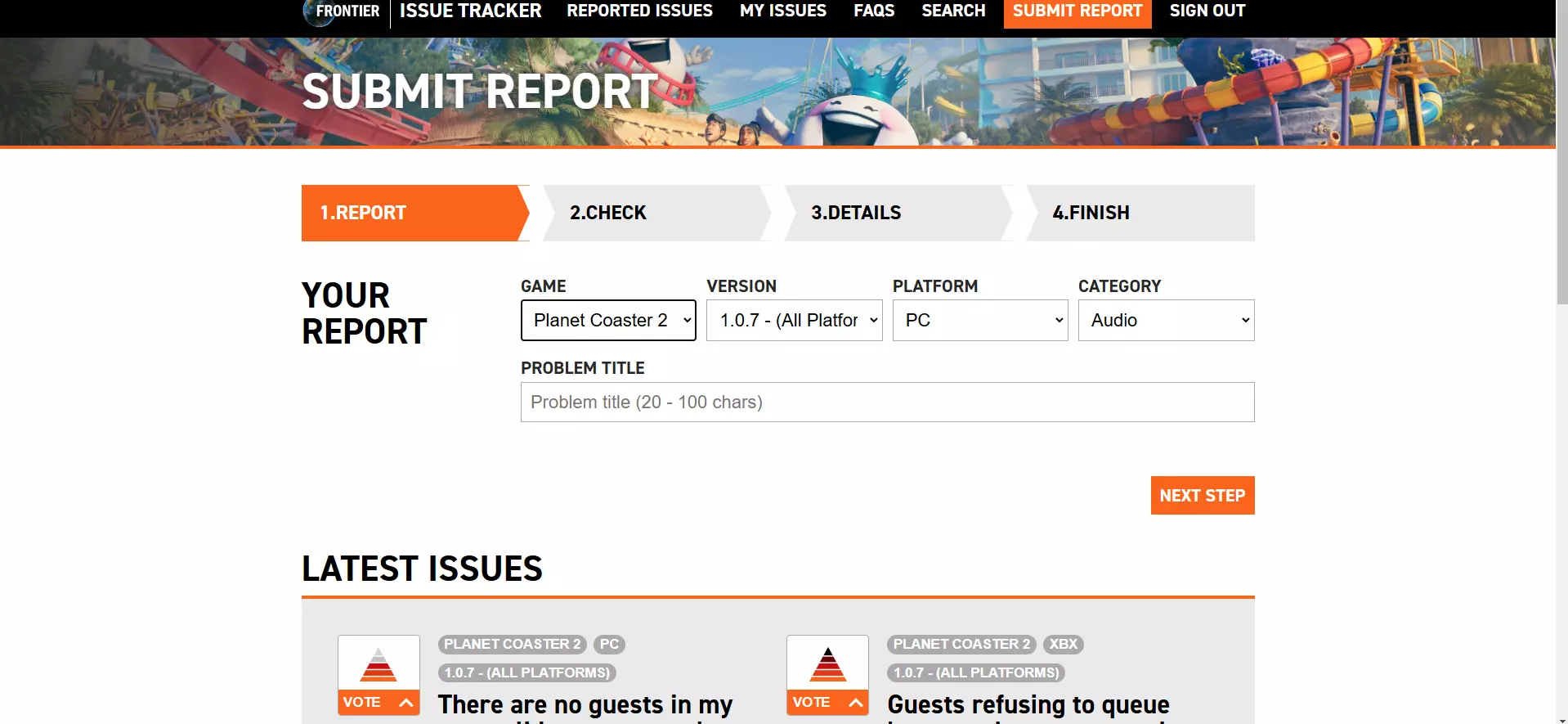The image size is (1568, 724).
Task: Select Submit Report in navigation
Action: point(1077,11)
